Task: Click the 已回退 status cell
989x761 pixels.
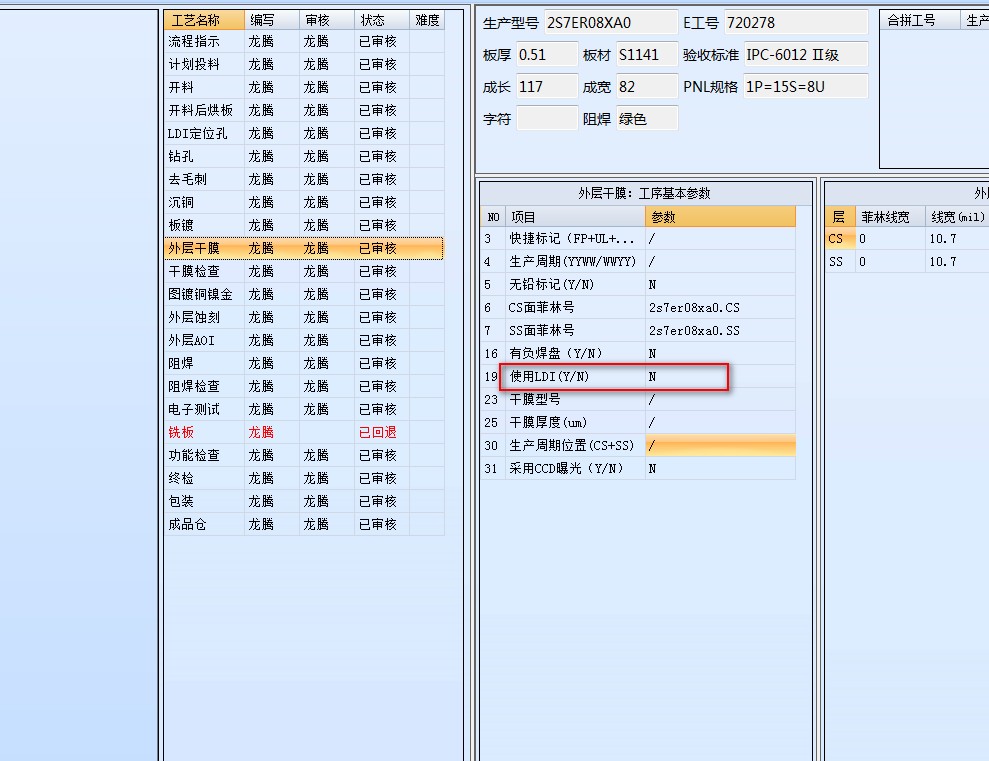Action: (382, 433)
